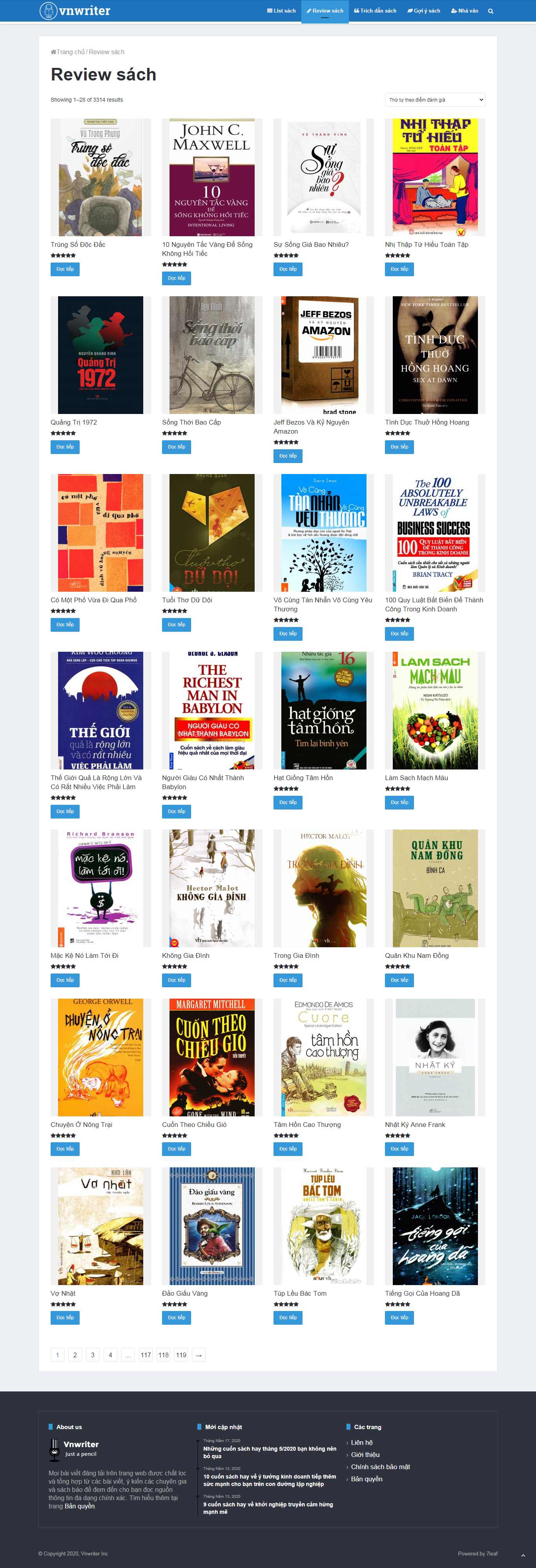Image resolution: width=536 pixels, height=1568 pixels.
Task: Open the sort order dropdown
Action: pyautogui.click(x=435, y=100)
